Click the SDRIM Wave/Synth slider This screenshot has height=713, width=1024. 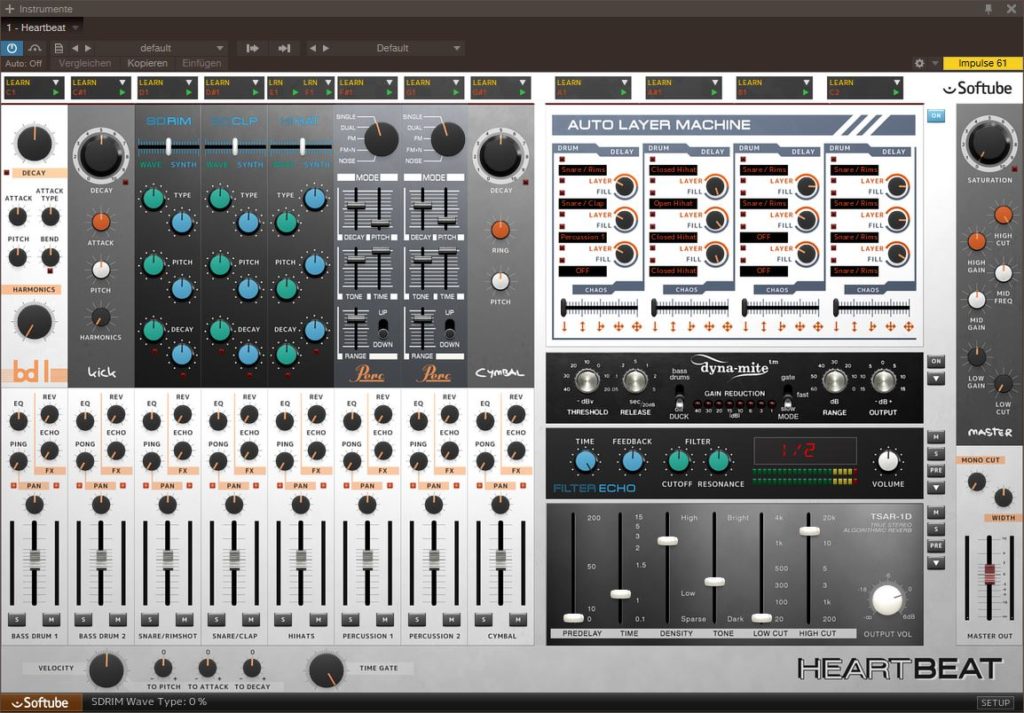(x=168, y=145)
